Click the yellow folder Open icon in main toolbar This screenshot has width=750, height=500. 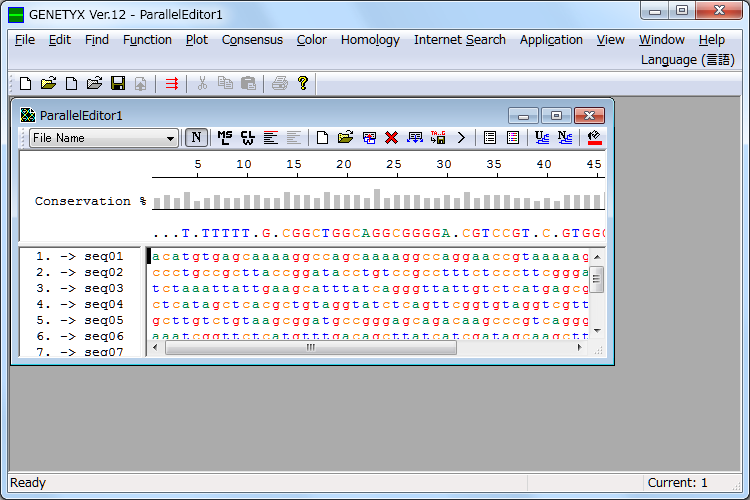(x=48, y=83)
